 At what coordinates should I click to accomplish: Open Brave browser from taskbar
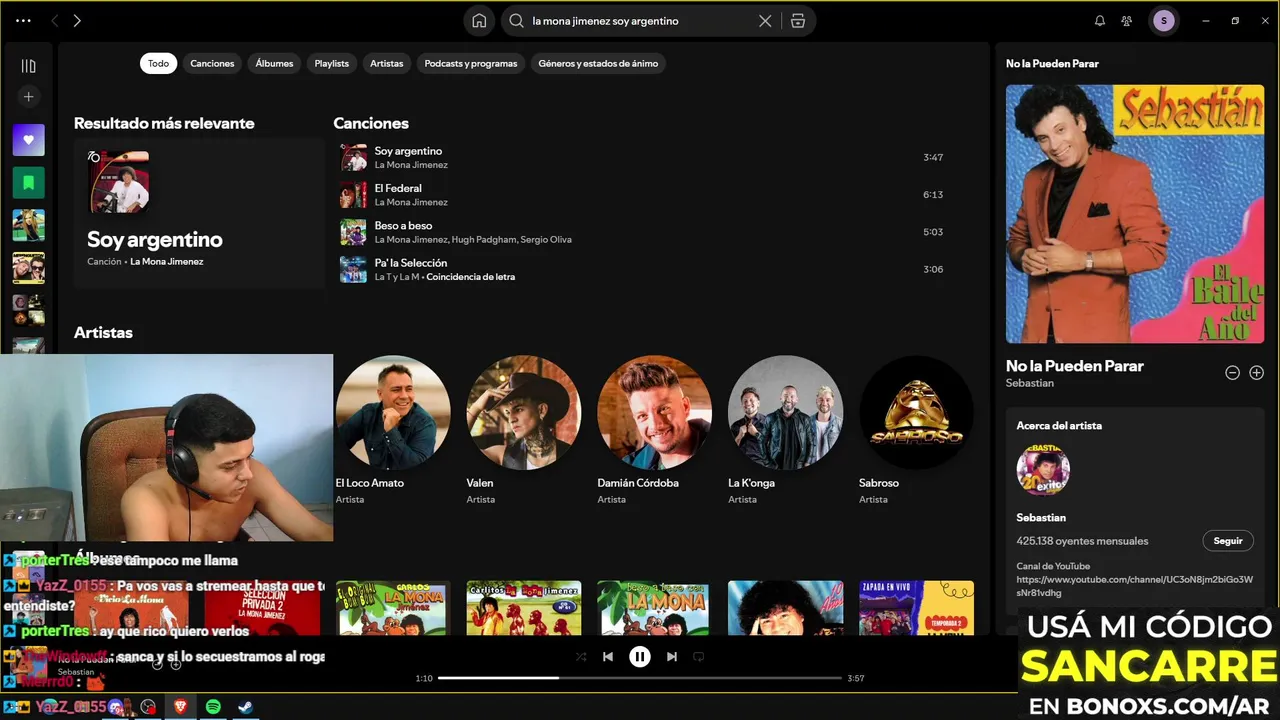tap(180, 707)
